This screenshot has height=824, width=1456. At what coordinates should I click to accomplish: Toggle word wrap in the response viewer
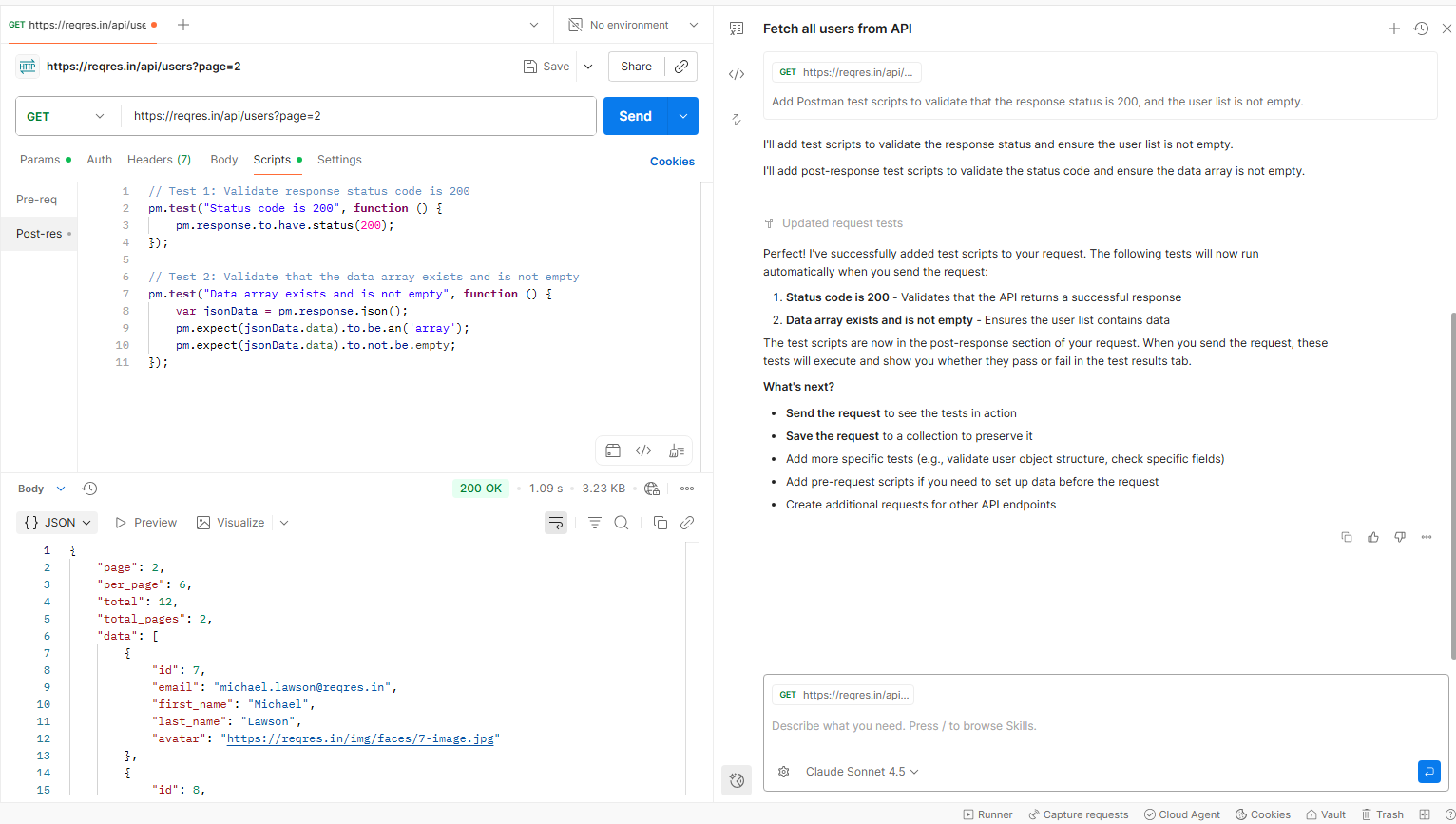click(556, 523)
